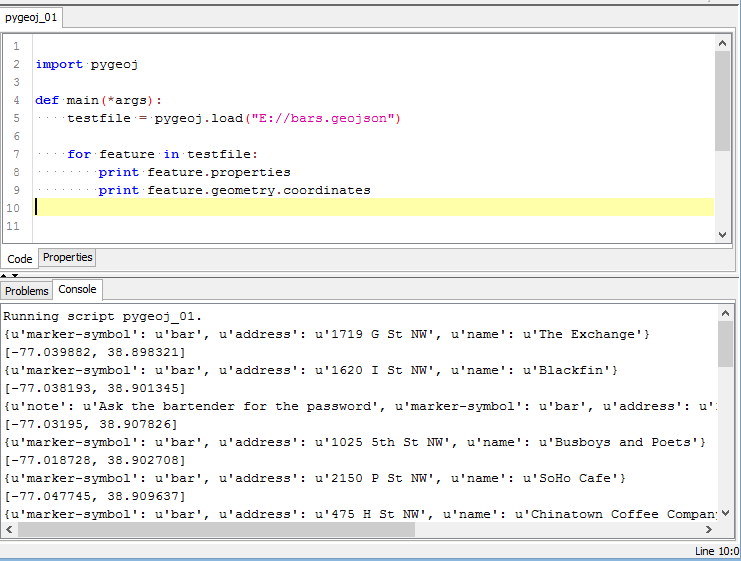Activate the Code tab
Image resolution: width=741 pixels, height=561 pixels.
click(x=20, y=259)
